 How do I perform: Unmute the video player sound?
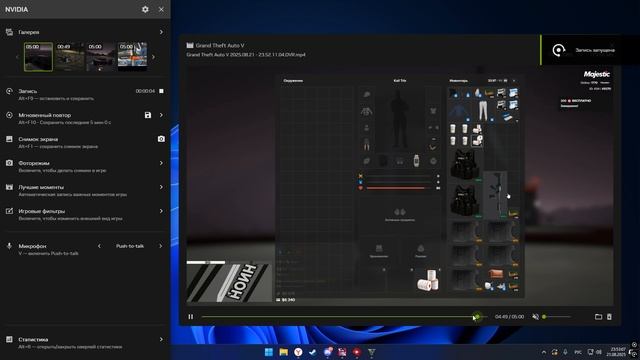pyautogui.click(x=536, y=317)
